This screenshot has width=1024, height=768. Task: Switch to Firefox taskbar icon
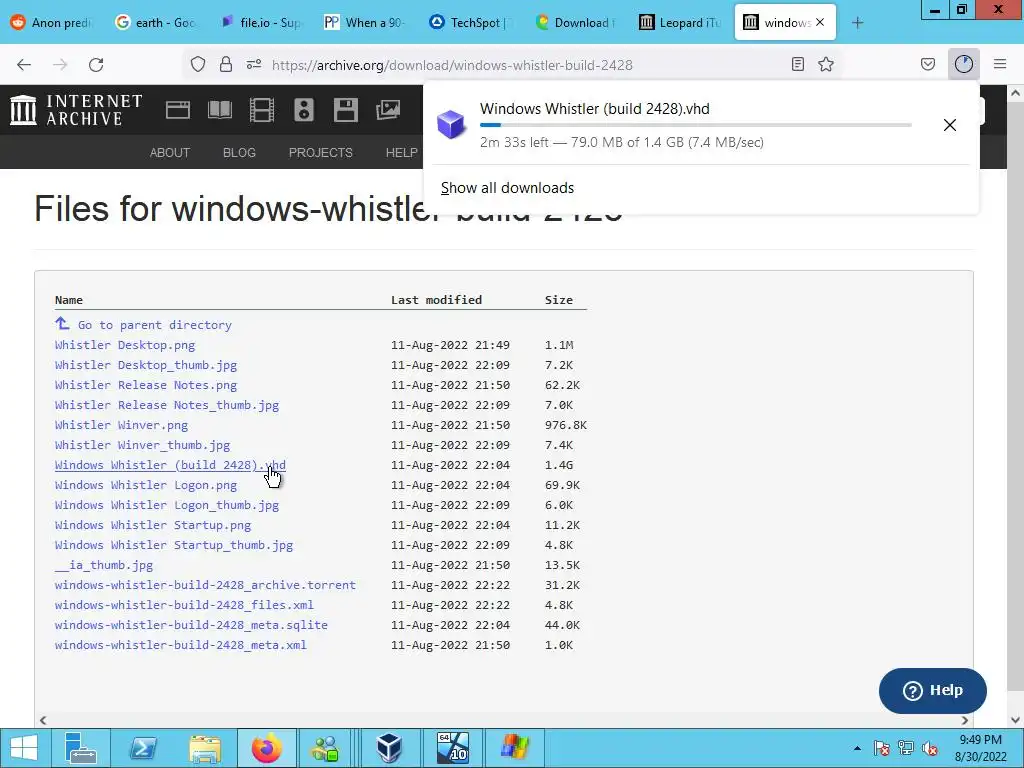(x=267, y=748)
